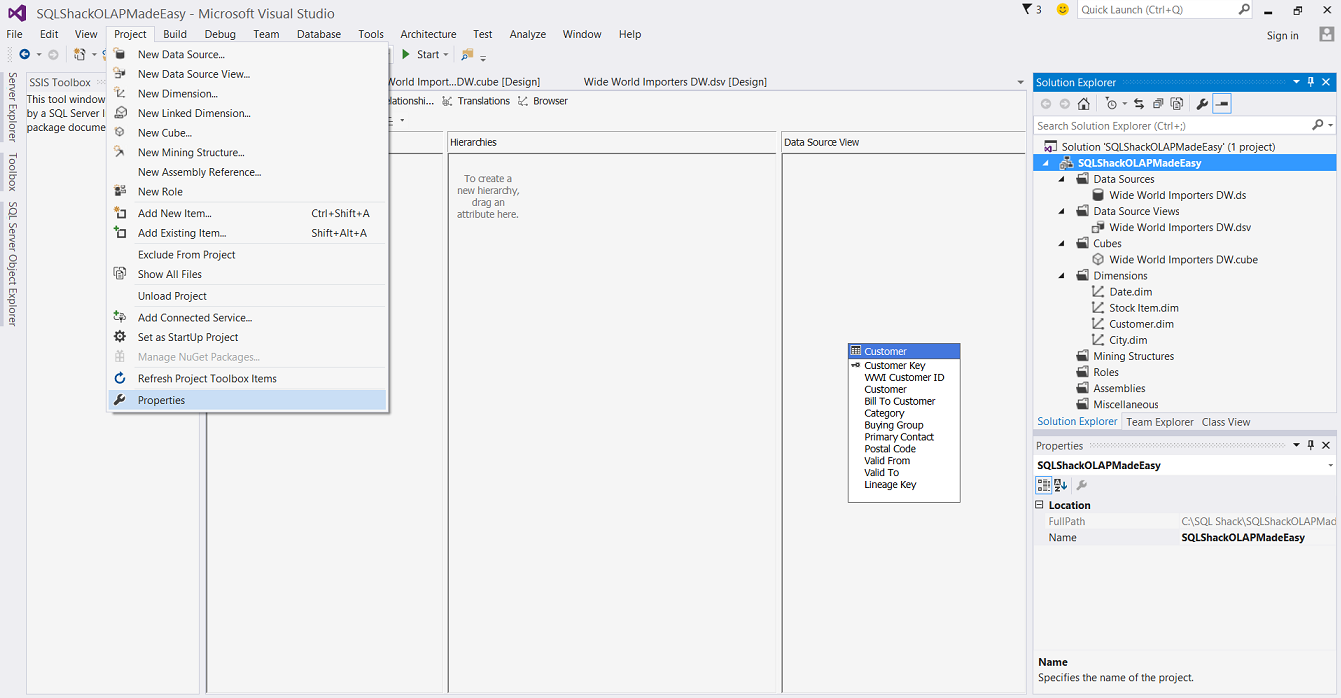Switch to the Team Explorer tab
This screenshot has width=1341, height=698.
pos(1159,422)
